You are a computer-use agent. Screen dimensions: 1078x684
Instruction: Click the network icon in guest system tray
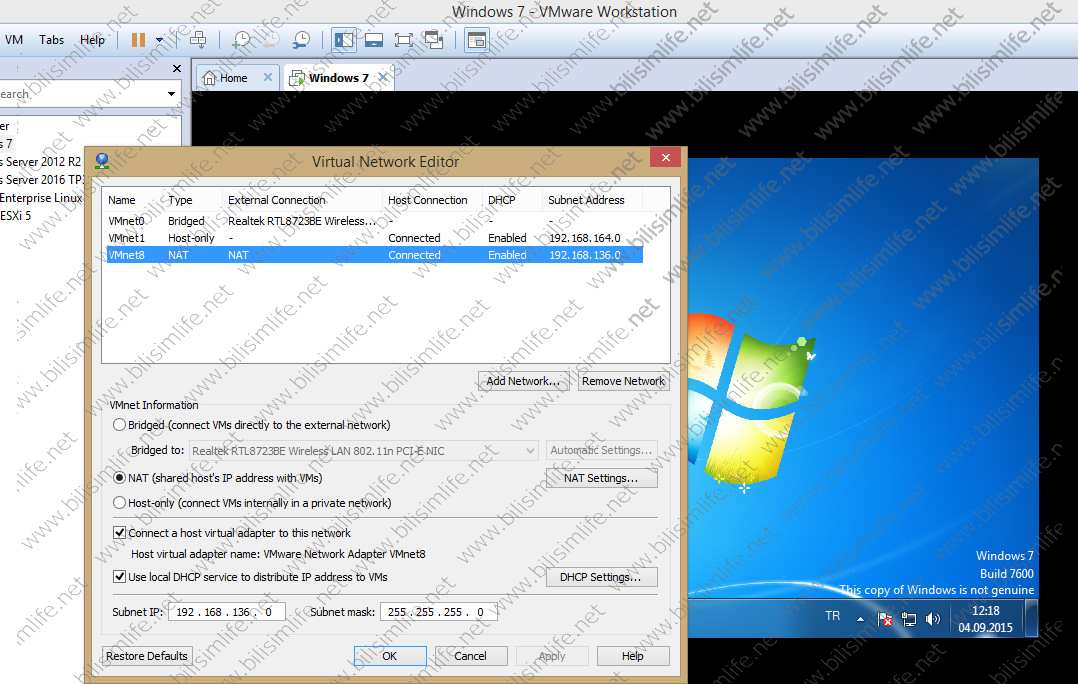(909, 619)
